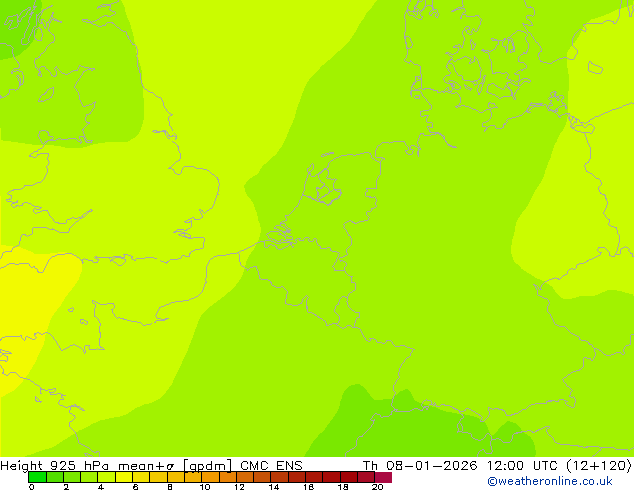Pick the red legend swatch starting at 16
The width and height of the screenshot is (634, 490).
[x=314, y=477]
